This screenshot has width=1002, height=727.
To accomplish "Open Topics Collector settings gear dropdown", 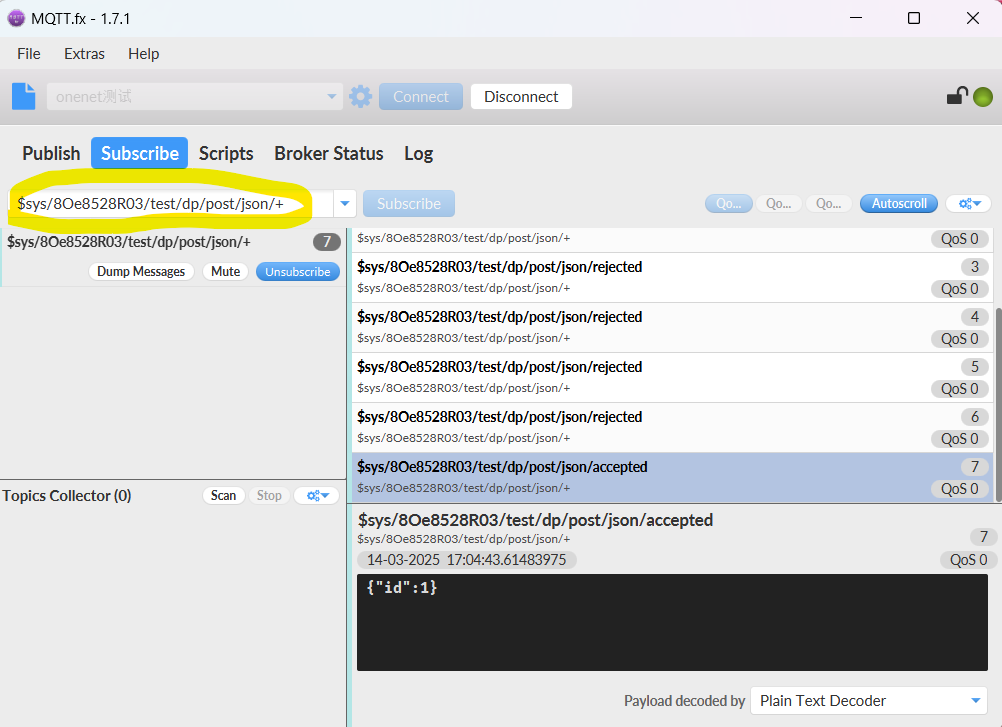I will pos(317,496).
